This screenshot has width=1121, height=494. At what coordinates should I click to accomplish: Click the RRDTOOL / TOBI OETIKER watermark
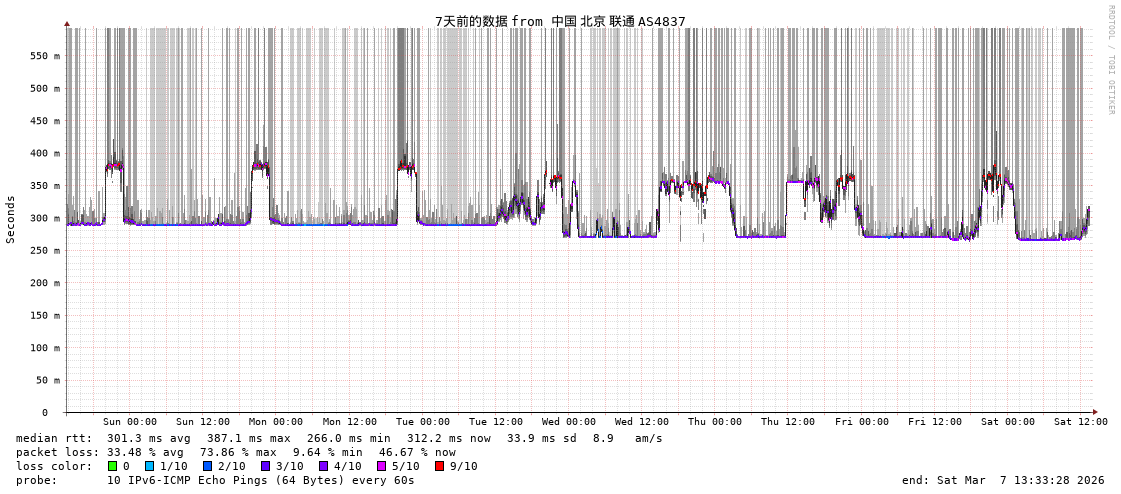1110,60
